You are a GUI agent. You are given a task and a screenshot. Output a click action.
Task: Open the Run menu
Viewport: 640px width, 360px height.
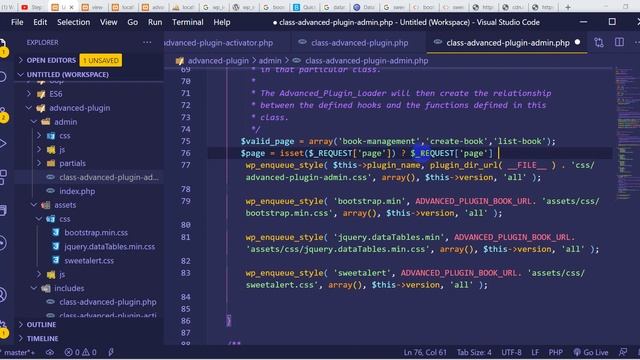point(155,22)
